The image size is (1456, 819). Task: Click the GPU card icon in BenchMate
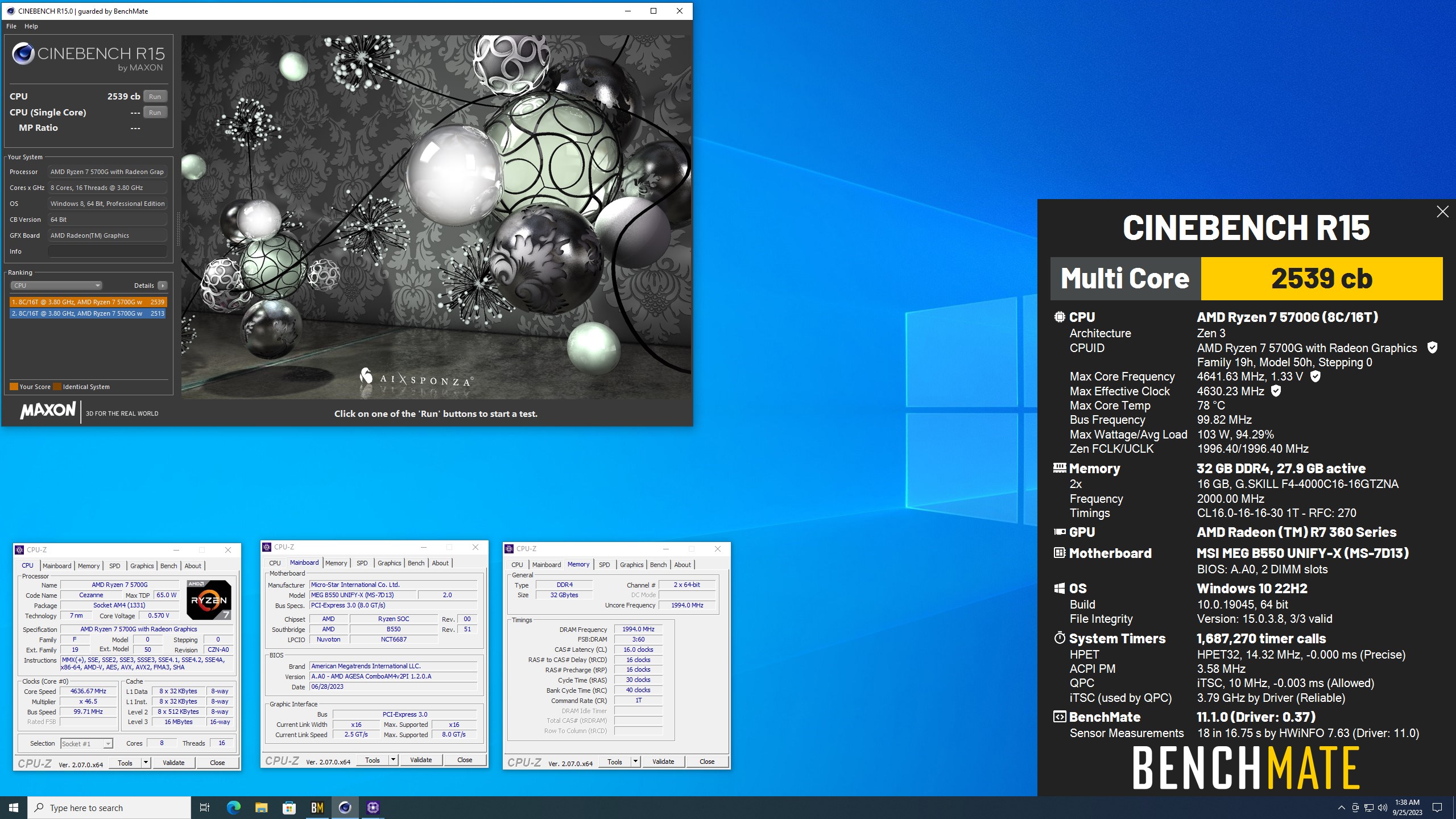pyautogui.click(x=1059, y=532)
